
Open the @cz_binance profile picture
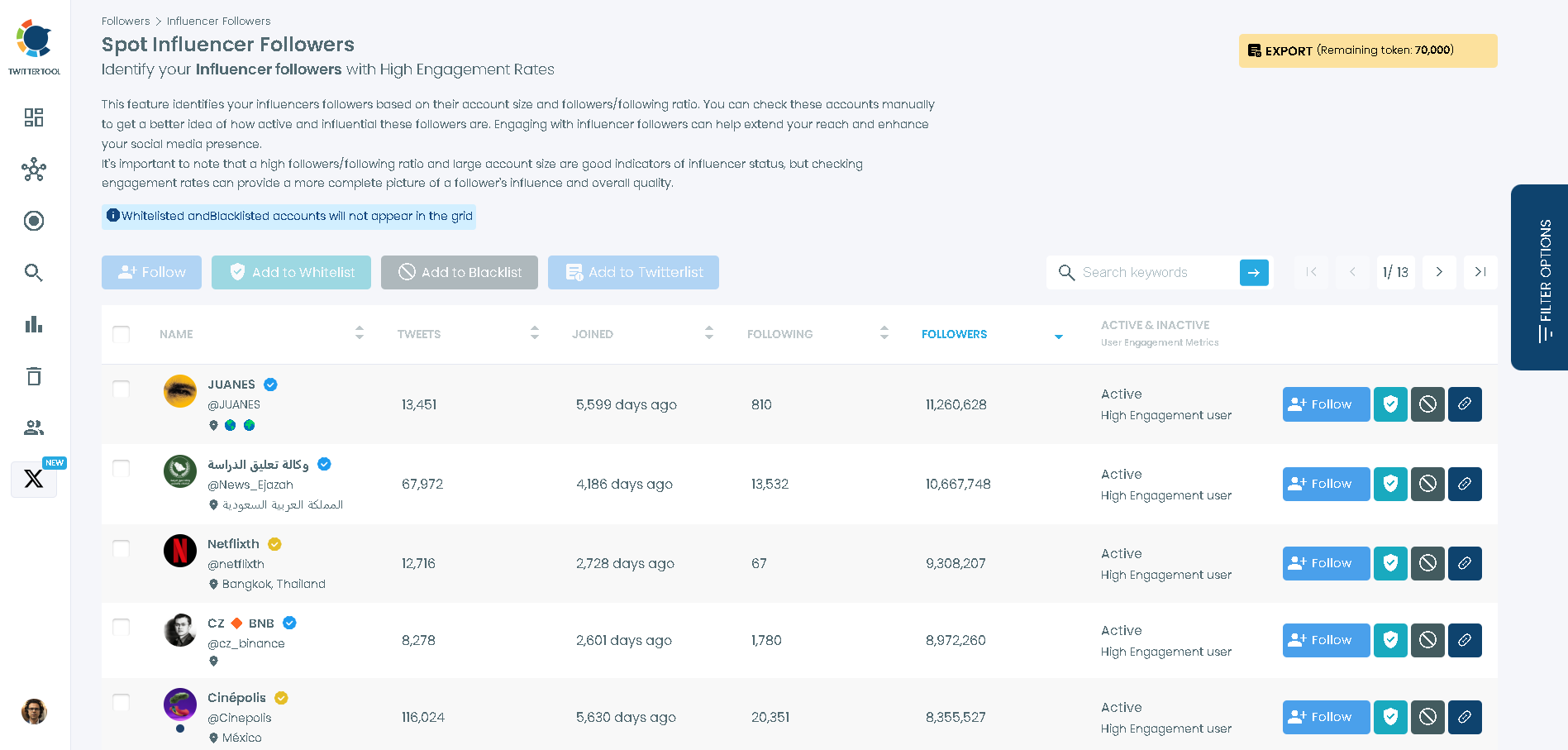[180, 630]
